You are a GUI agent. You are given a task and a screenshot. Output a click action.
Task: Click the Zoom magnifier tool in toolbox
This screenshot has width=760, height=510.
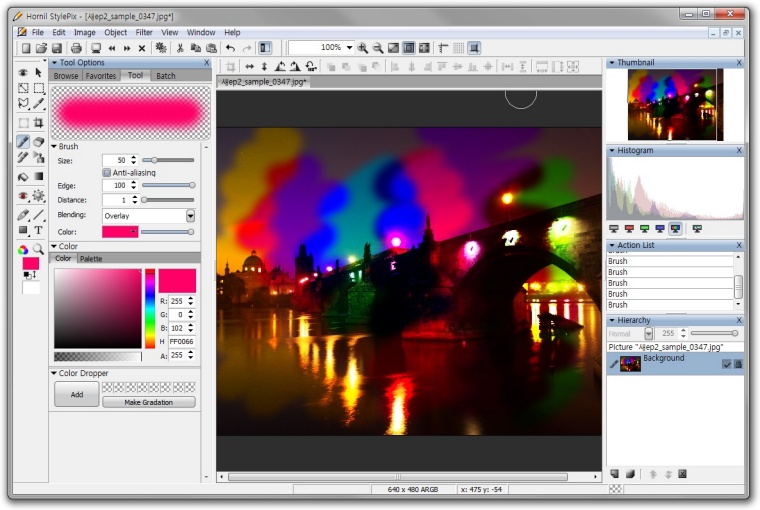[39, 249]
